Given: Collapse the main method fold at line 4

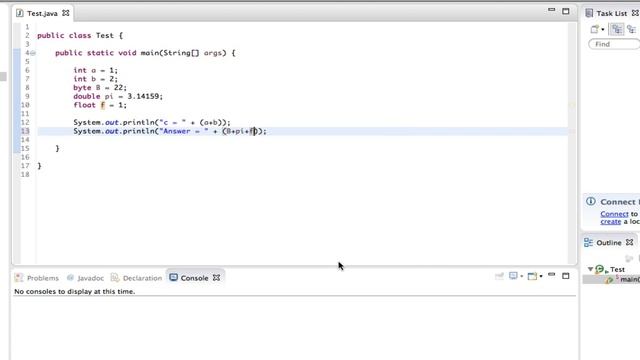Looking at the screenshot, I should click(33, 53).
